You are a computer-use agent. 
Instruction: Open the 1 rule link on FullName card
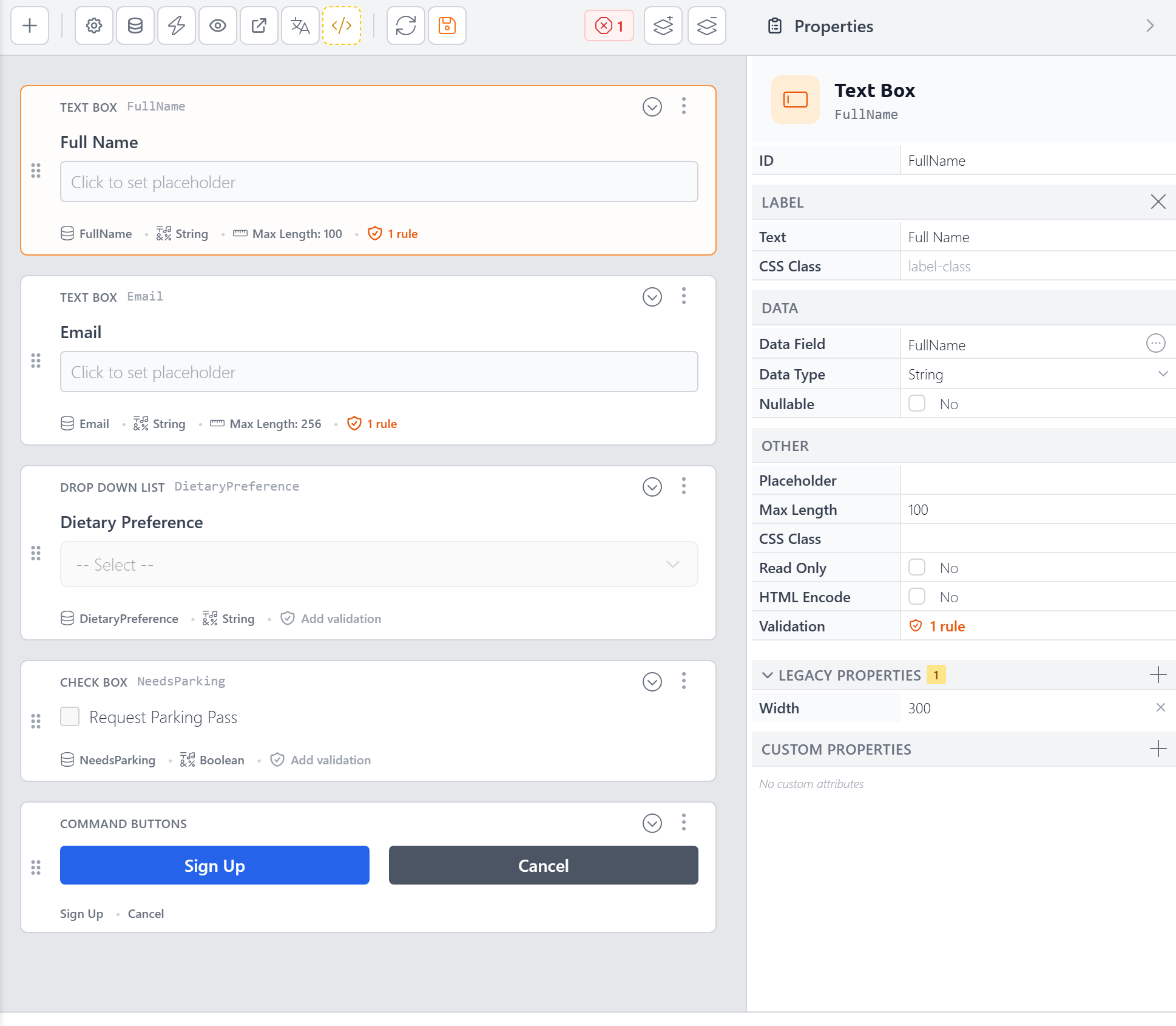[x=393, y=234]
